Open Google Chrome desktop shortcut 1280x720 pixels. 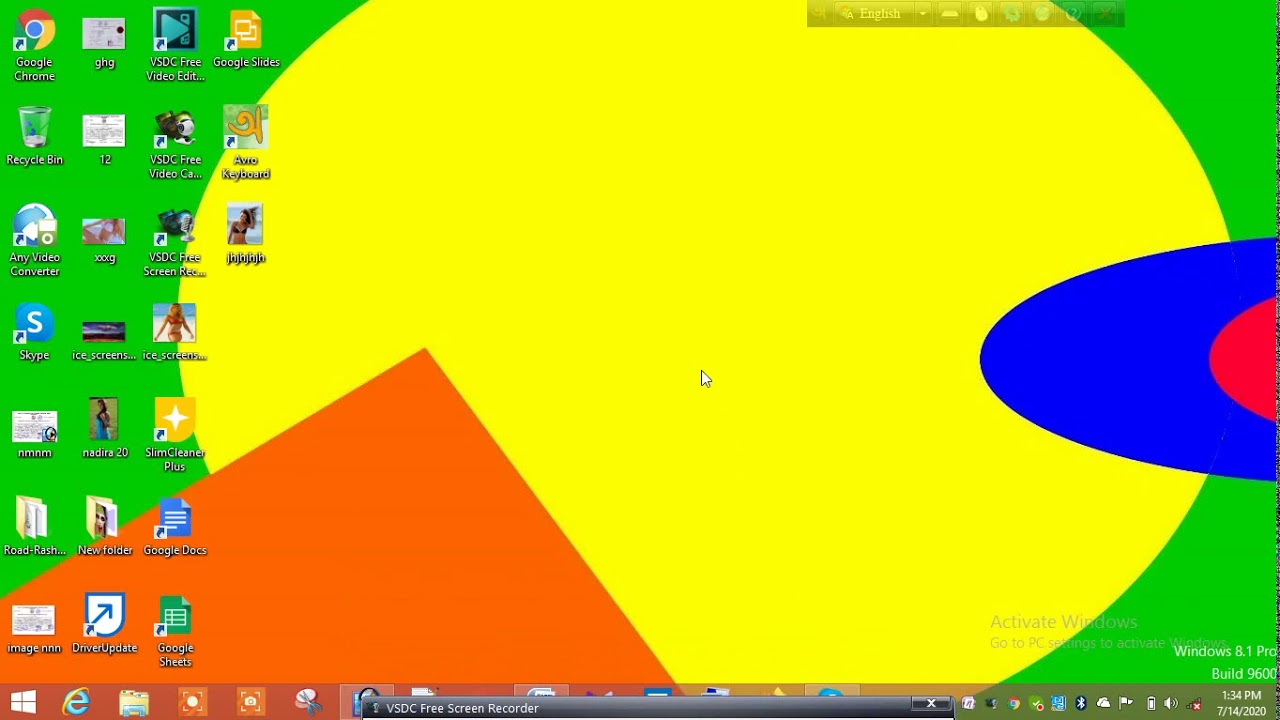34,45
